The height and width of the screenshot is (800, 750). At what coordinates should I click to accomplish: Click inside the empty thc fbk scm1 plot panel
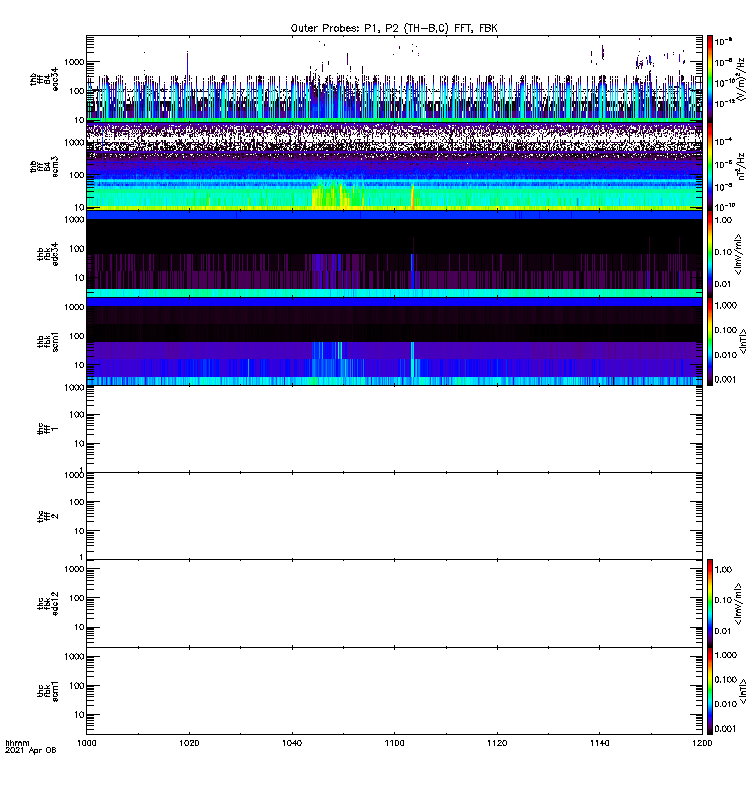[394, 691]
